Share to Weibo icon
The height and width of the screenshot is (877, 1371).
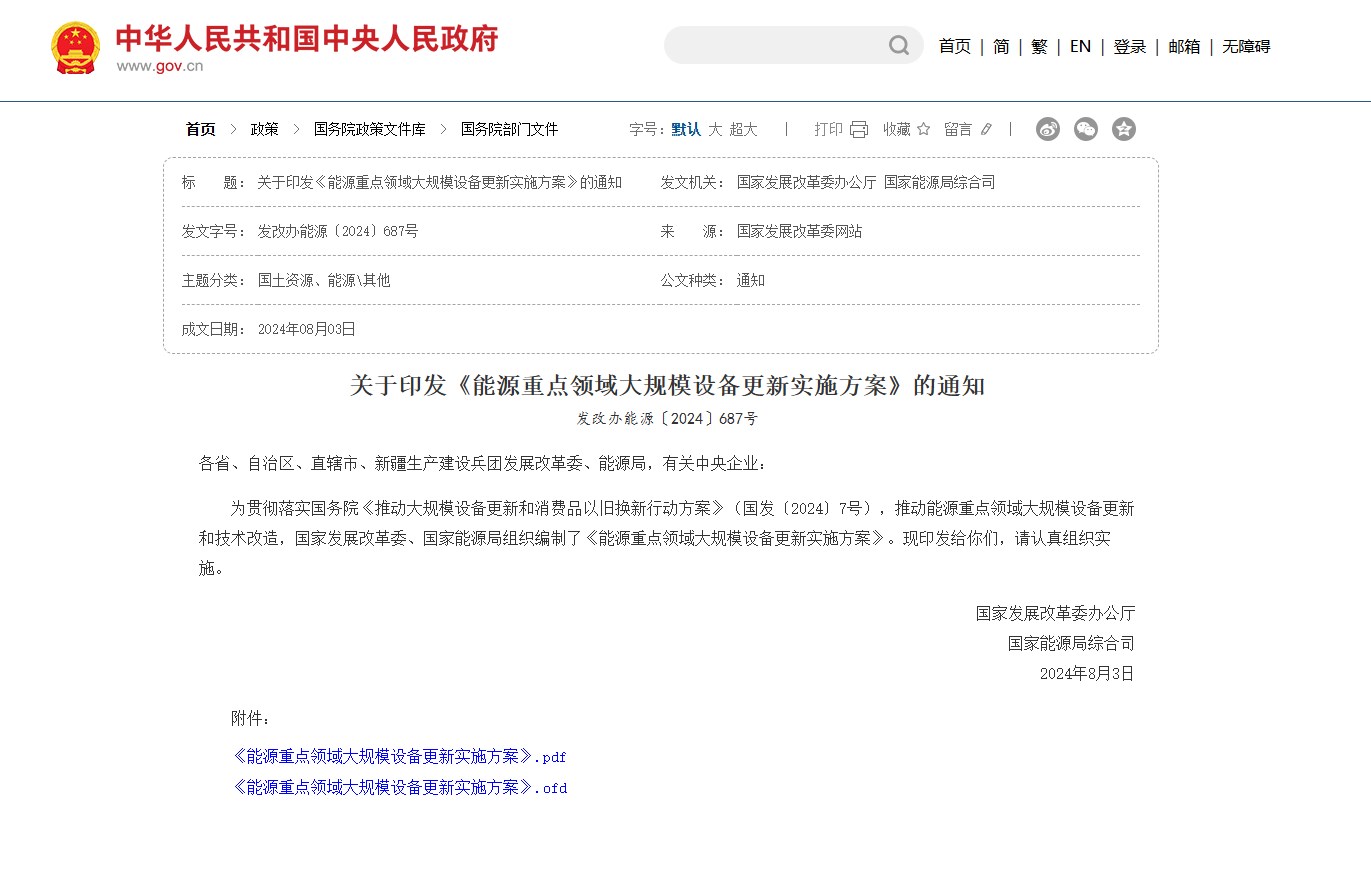click(1047, 129)
